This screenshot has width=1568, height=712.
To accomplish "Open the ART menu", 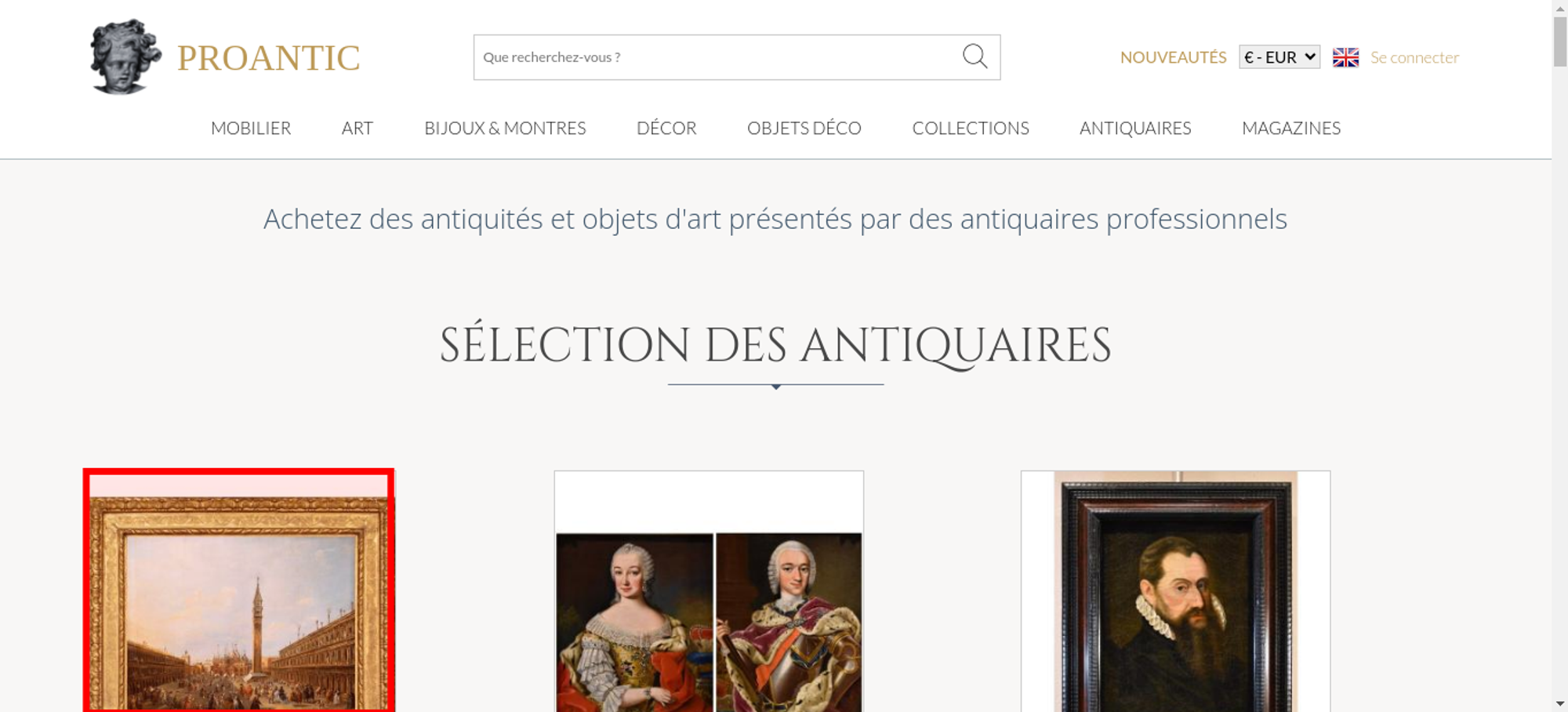I will point(358,128).
